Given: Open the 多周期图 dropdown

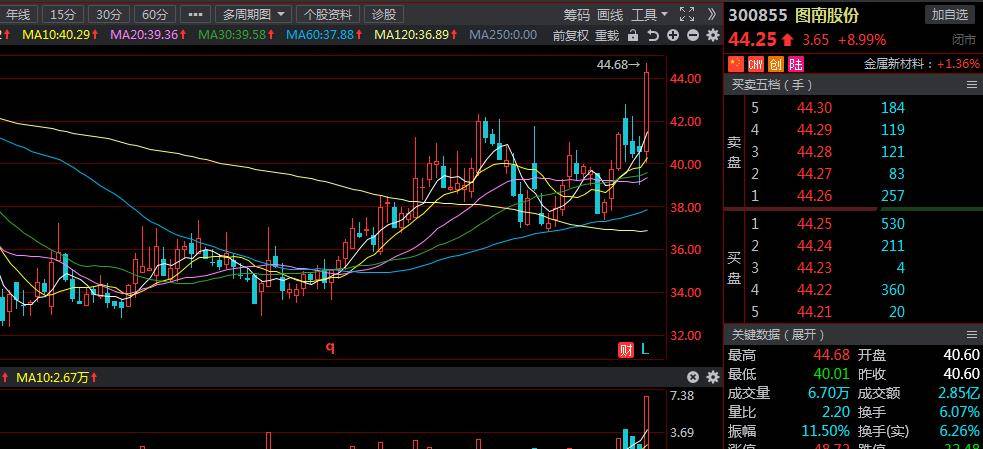Looking at the screenshot, I should (254, 14).
